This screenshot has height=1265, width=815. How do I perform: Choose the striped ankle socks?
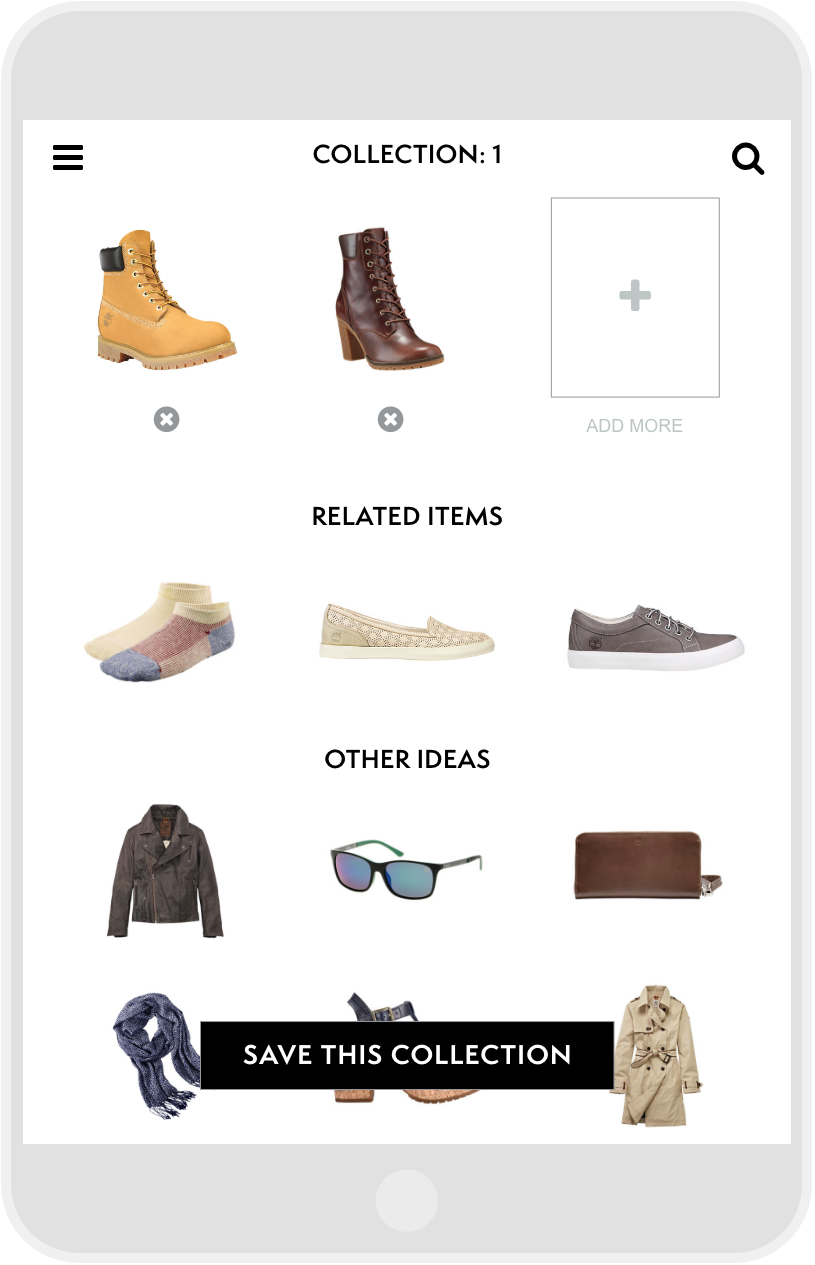(160, 630)
